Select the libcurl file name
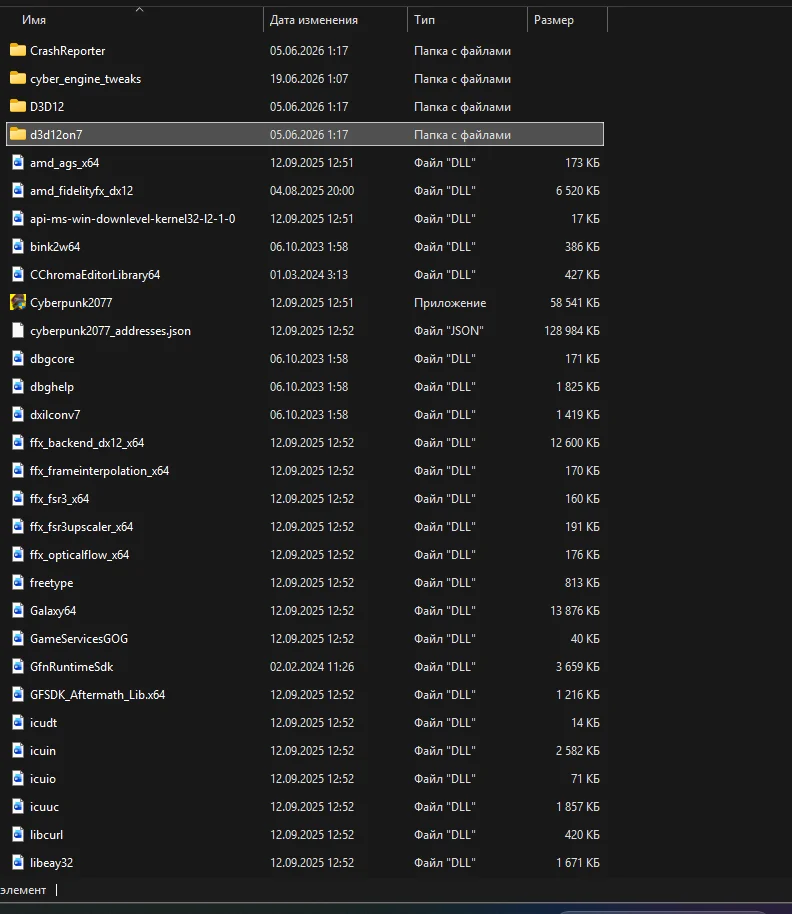Image resolution: width=792 pixels, height=914 pixels. point(47,834)
